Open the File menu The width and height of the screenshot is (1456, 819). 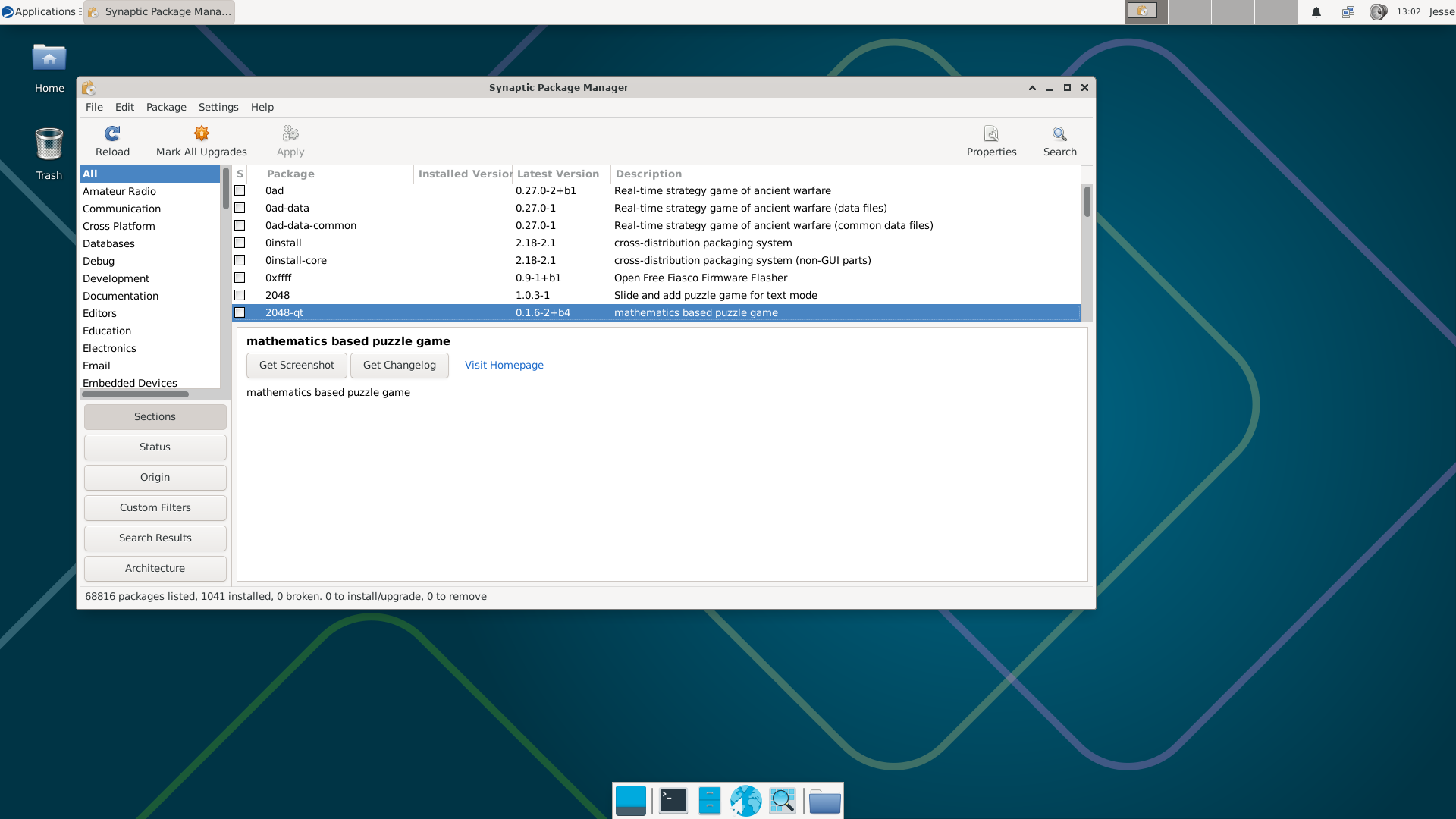click(x=94, y=107)
